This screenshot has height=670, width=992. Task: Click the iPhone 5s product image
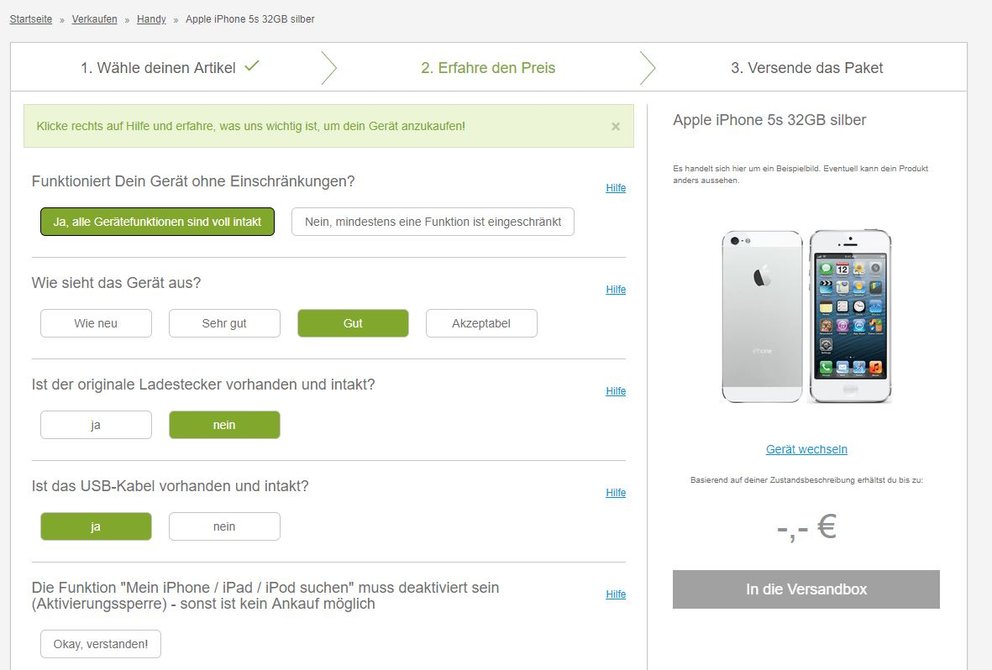pos(807,316)
